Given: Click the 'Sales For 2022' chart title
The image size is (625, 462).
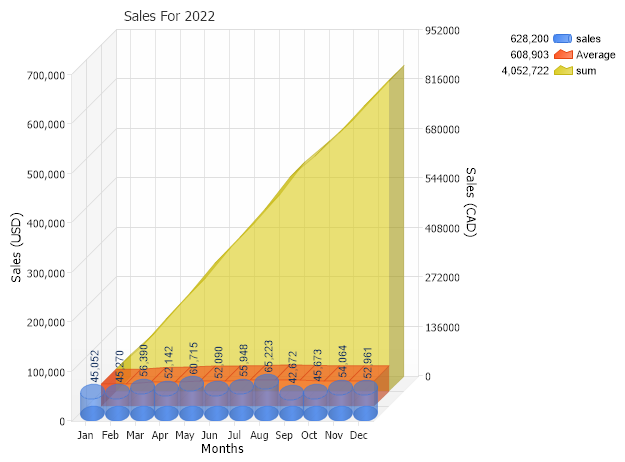Looking at the screenshot, I should click(169, 17).
